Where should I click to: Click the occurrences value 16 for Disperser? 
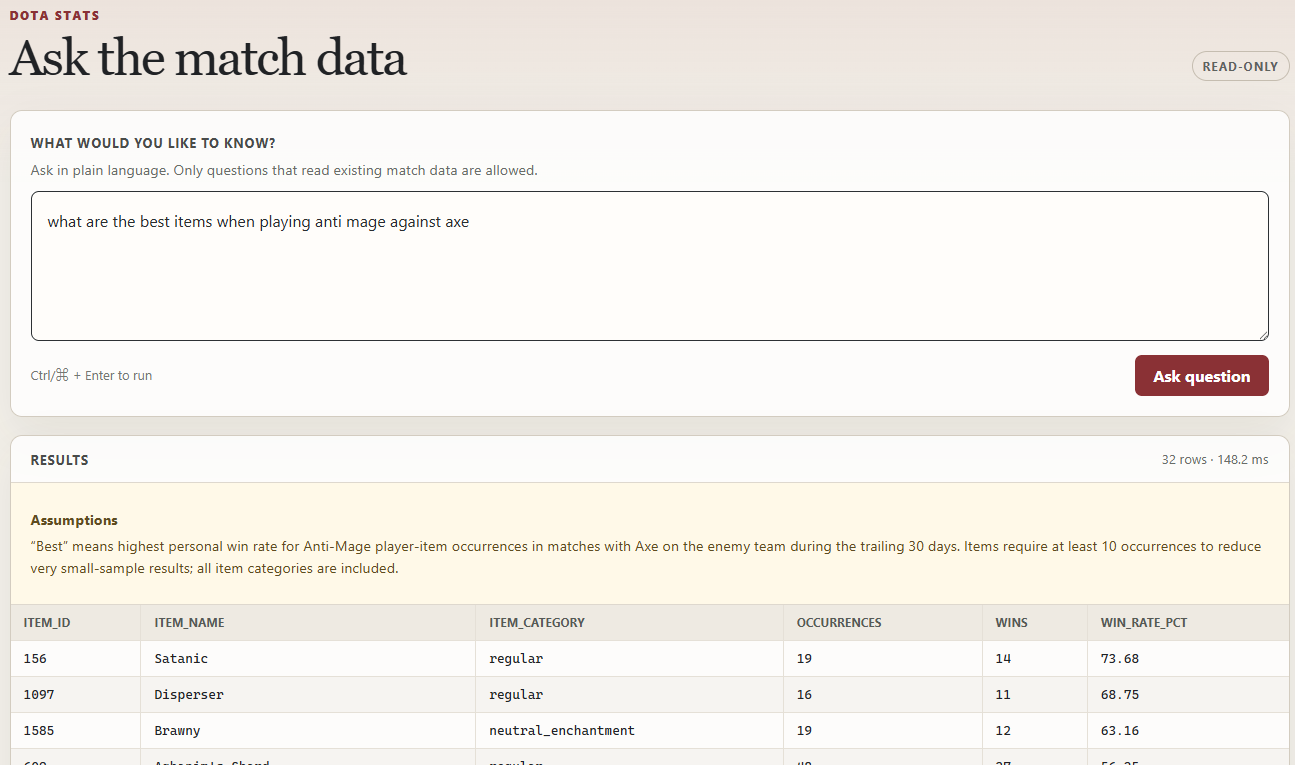click(883, 695)
